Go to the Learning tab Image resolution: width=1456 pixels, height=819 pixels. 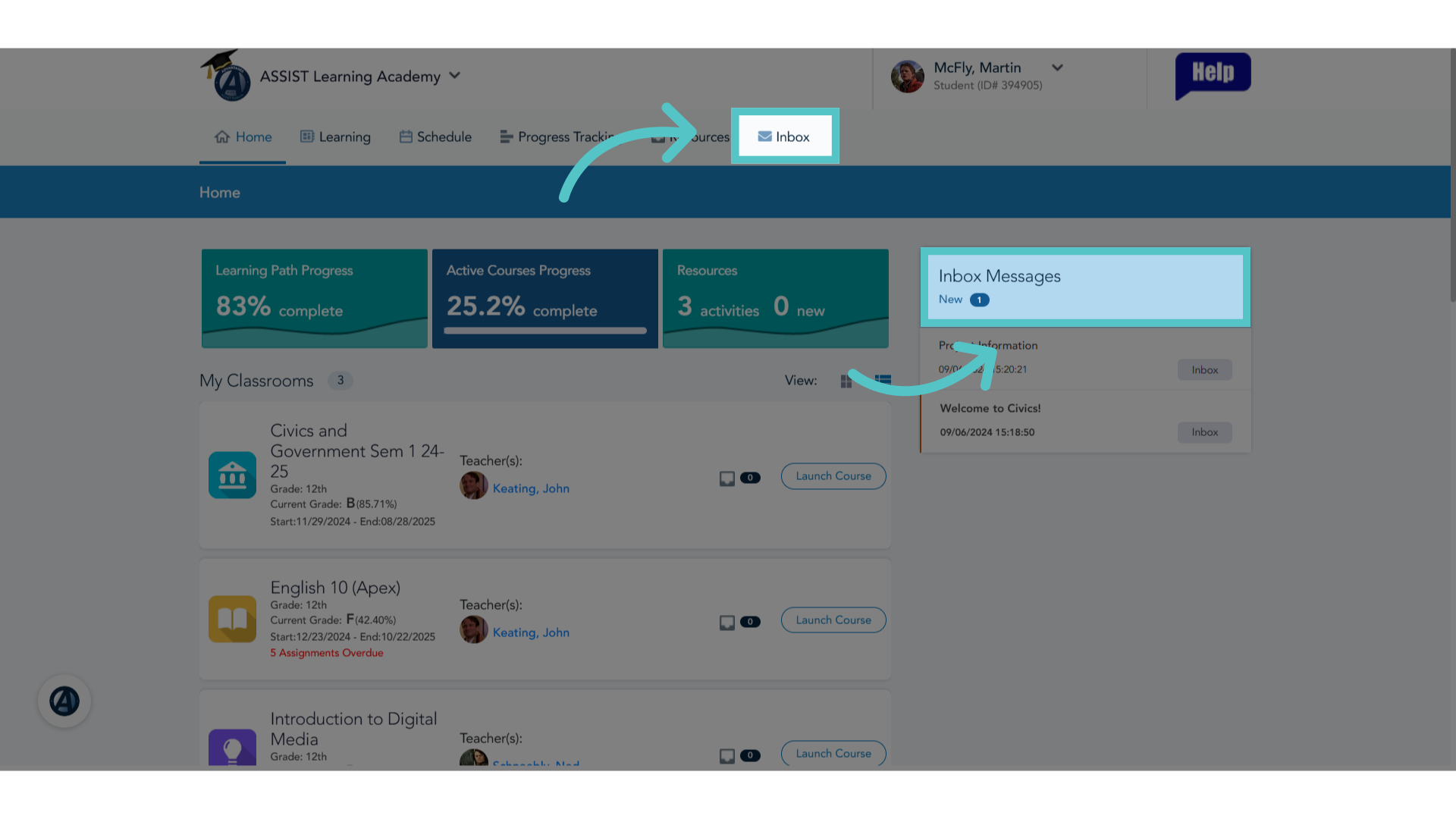point(335,136)
